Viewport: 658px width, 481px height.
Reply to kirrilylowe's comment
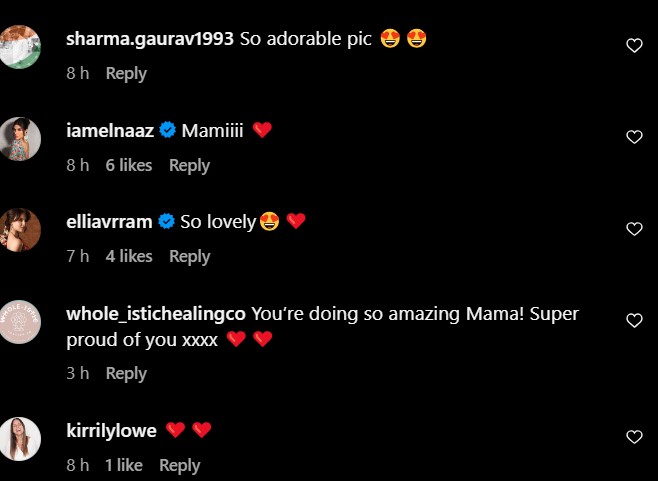pyautogui.click(x=180, y=465)
